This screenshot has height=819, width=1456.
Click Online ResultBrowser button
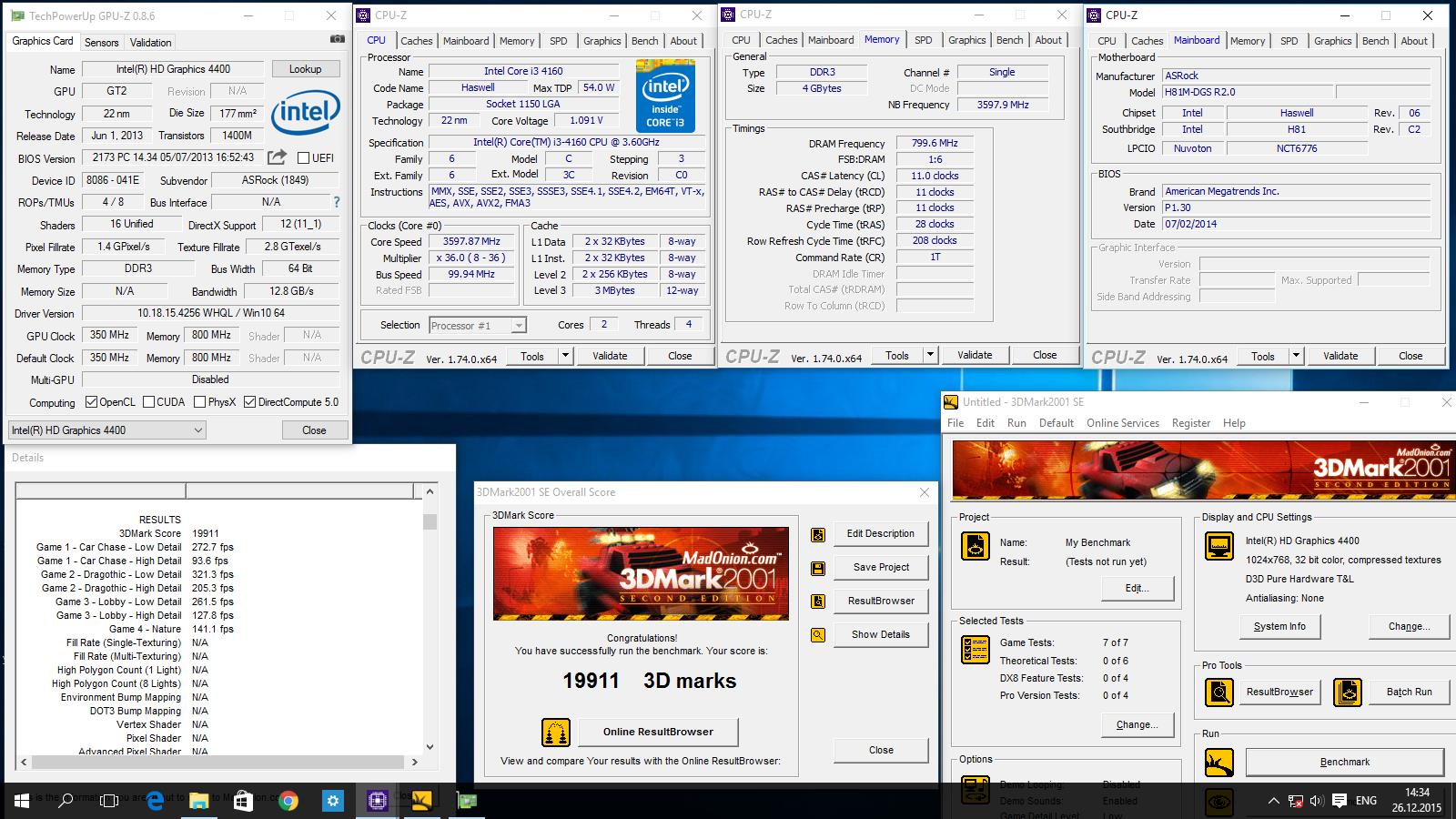(658, 732)
